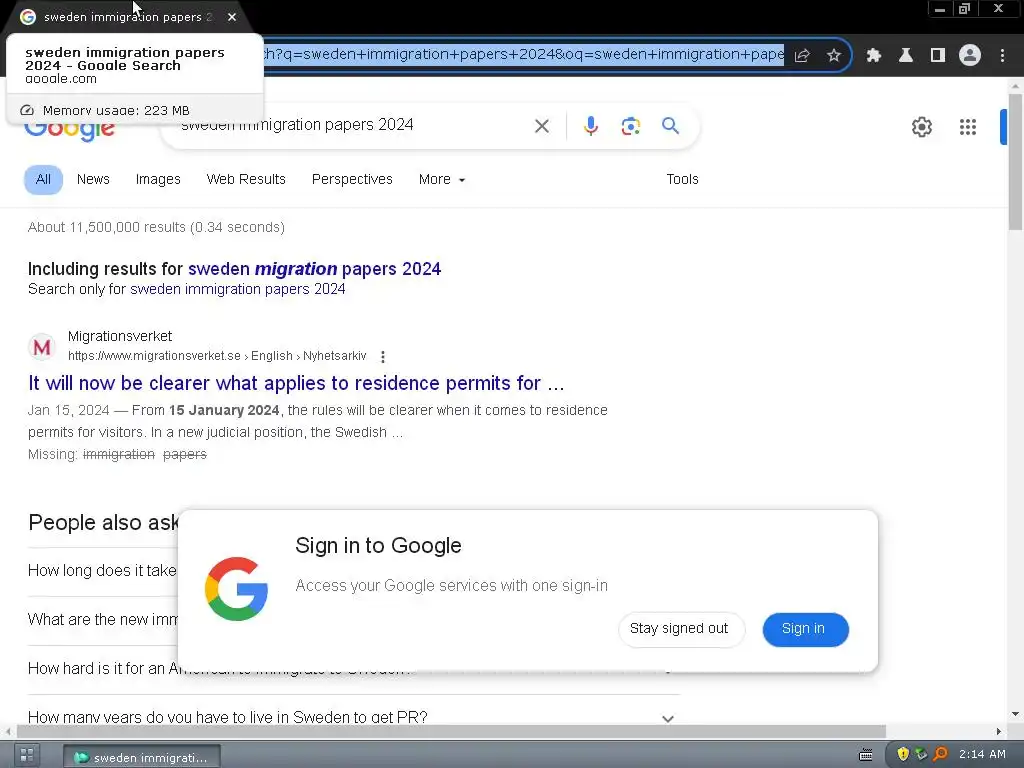Open the Extensions puzzle icon
The width and height of the screenshot is (1024, 768).
pyautogui.click(x=873, y=56)
